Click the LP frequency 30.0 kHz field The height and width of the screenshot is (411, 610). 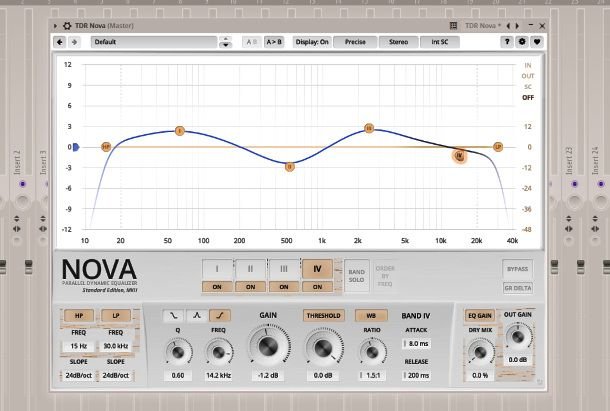(116, 346)
